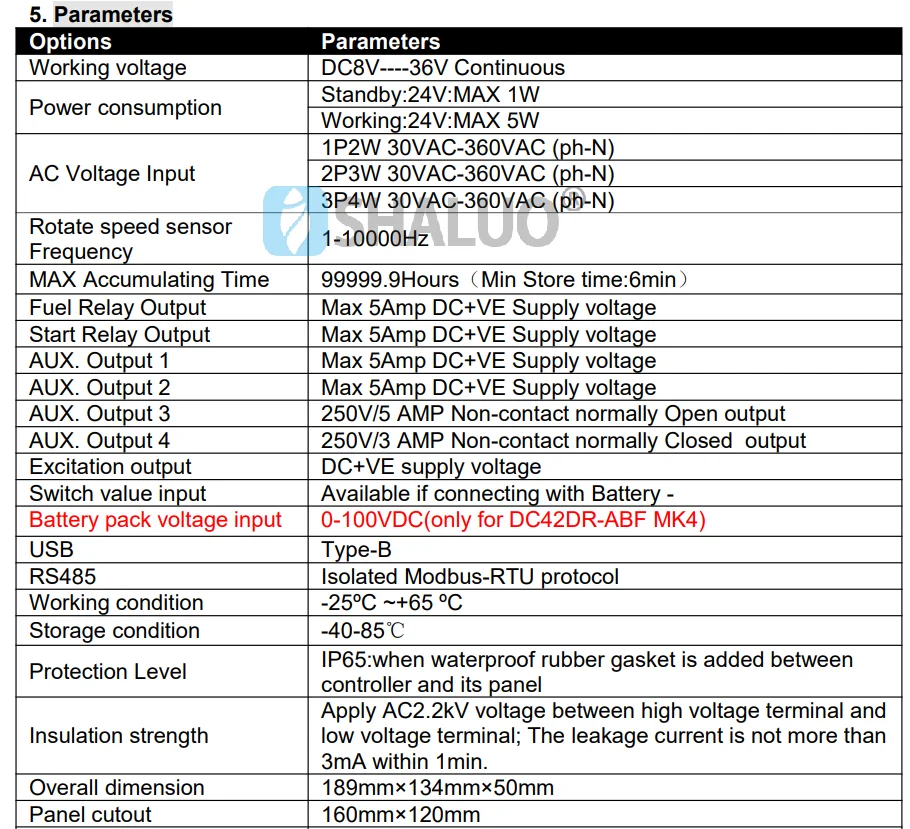Screen dimensions: 910x829
Task: Select '160mm×120mm' value
Action: (400, 814)
